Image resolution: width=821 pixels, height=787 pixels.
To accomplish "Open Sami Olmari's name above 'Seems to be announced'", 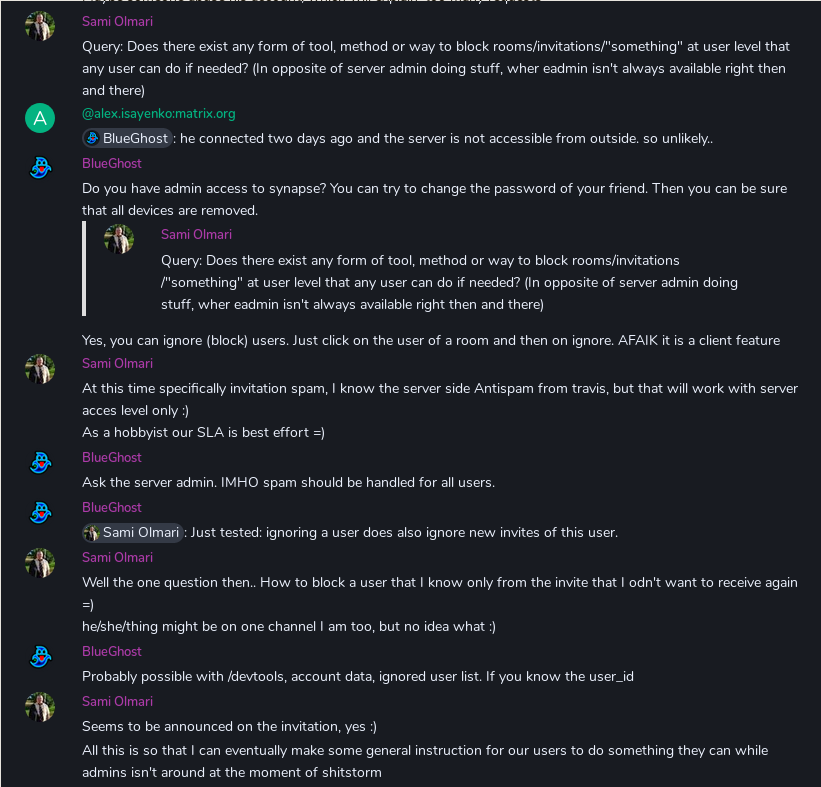I will [117, 701].
